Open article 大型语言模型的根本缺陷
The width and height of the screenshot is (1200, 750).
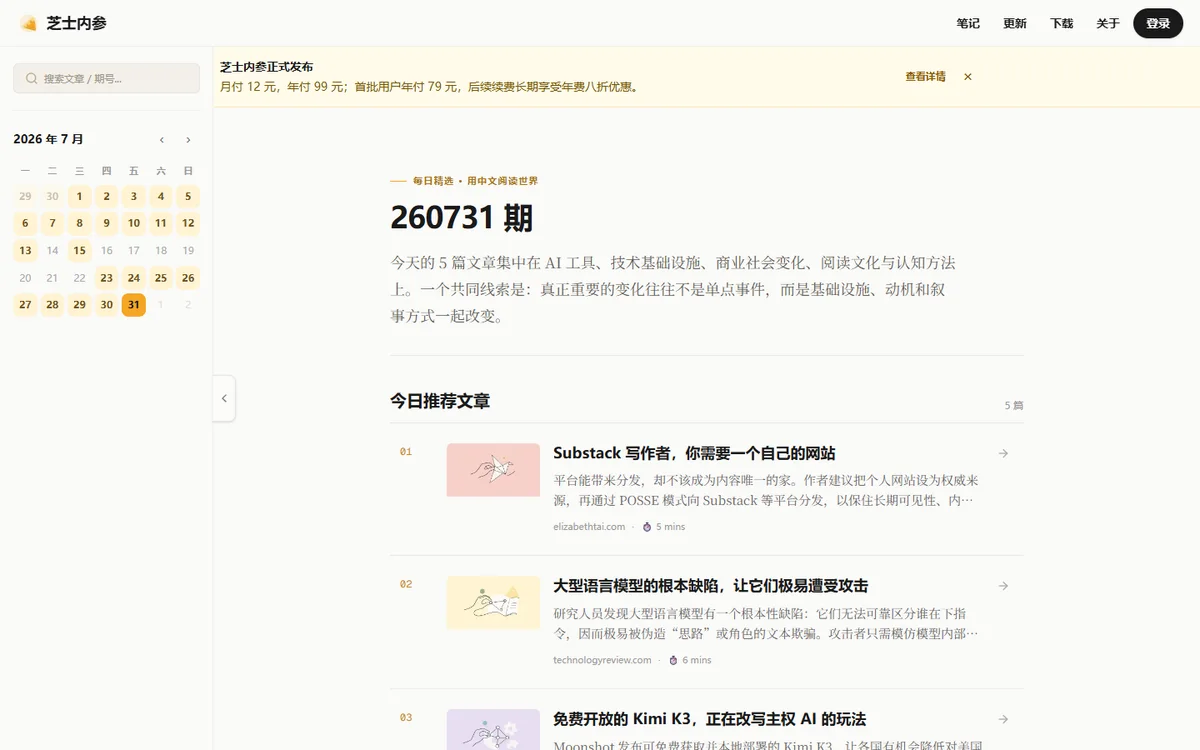(710, 586)
